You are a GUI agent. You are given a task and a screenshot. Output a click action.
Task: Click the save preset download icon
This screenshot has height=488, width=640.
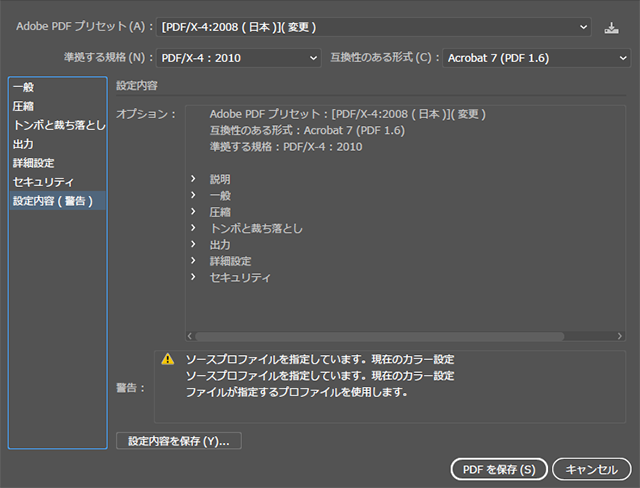coord(611,28)
